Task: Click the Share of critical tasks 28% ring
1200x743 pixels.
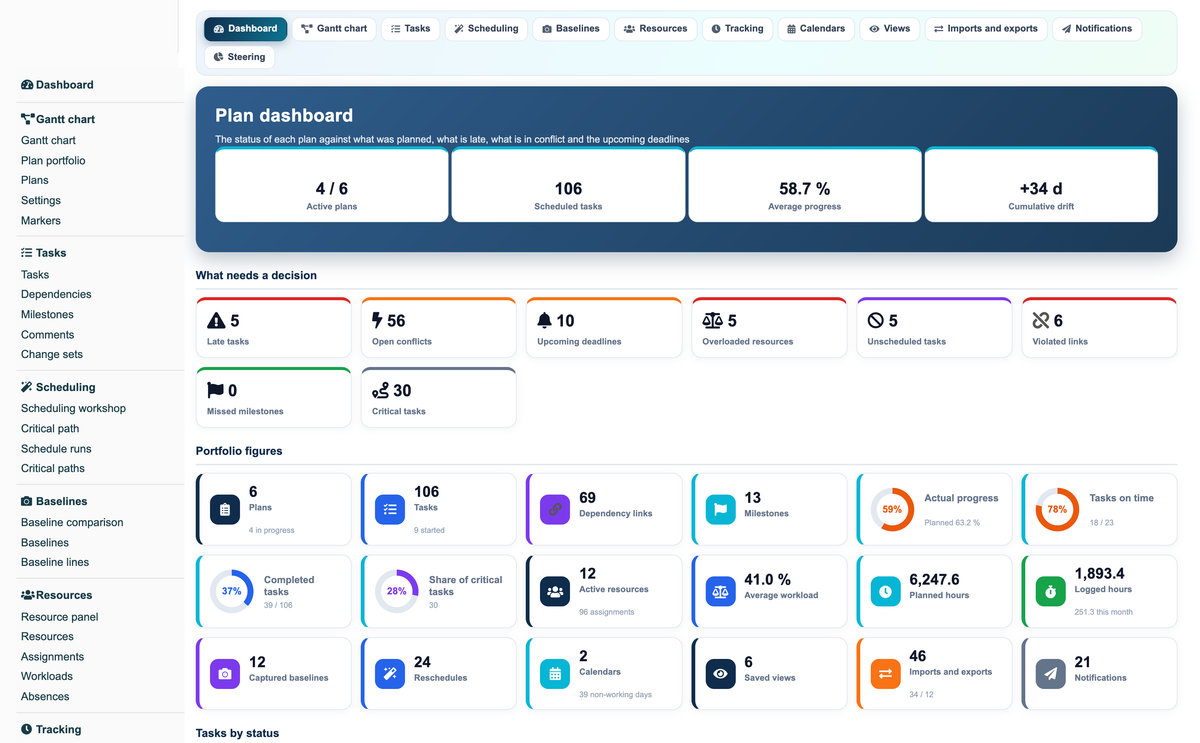Action: 396,591
